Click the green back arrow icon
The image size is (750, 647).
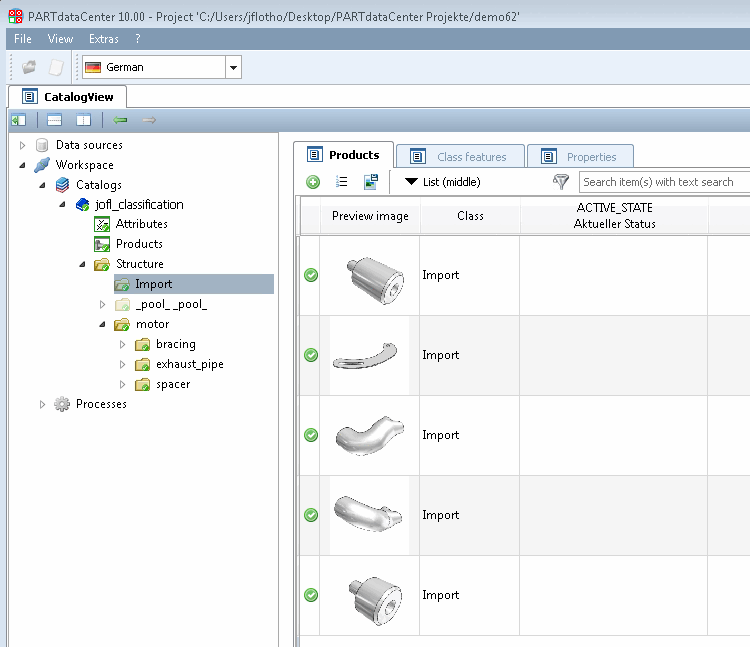click(x=121, y=120)
